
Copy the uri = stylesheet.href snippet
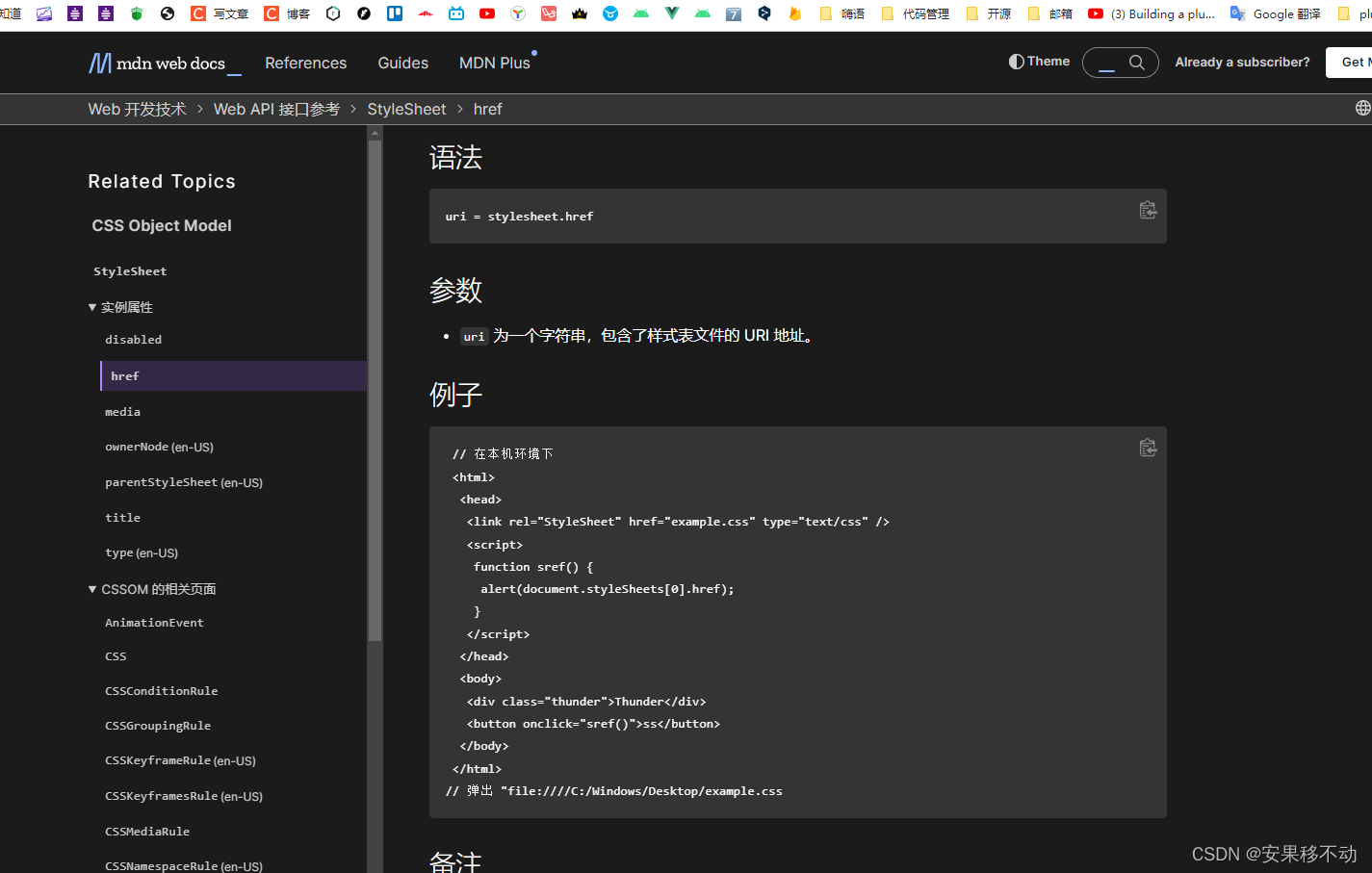click(1148, 210)
